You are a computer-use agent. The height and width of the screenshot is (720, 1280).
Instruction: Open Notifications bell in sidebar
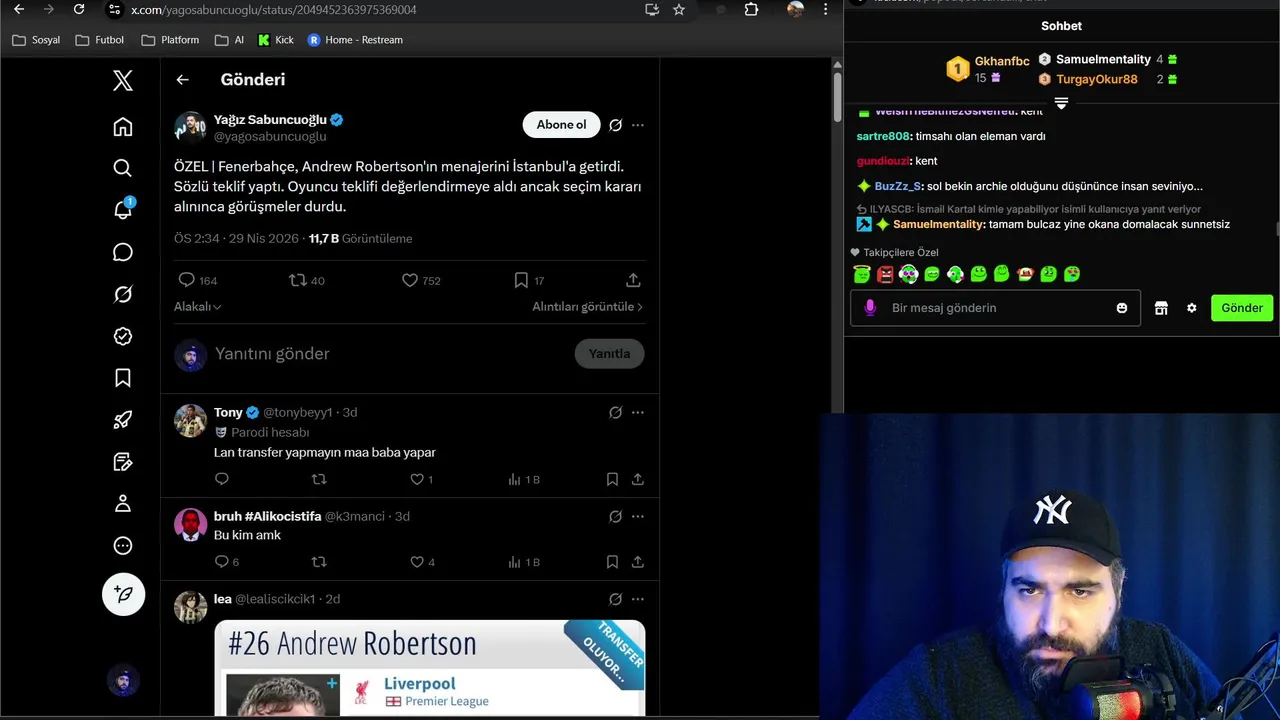pyautogui.click(x=123, y=210)
